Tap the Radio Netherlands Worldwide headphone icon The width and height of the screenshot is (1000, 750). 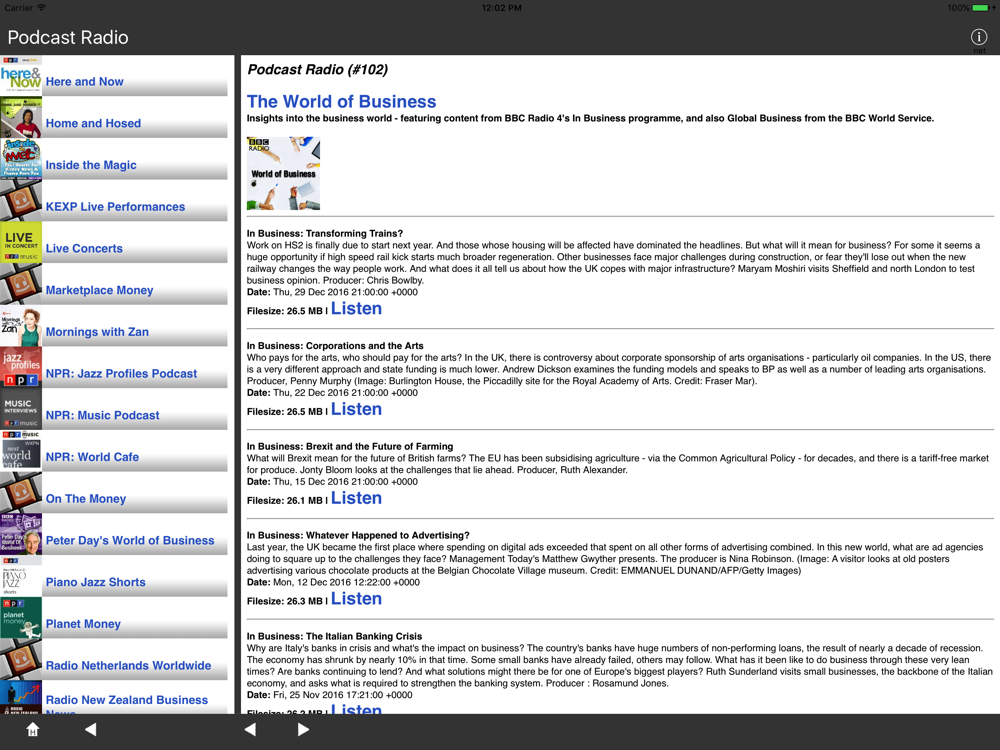coord(21,659)
